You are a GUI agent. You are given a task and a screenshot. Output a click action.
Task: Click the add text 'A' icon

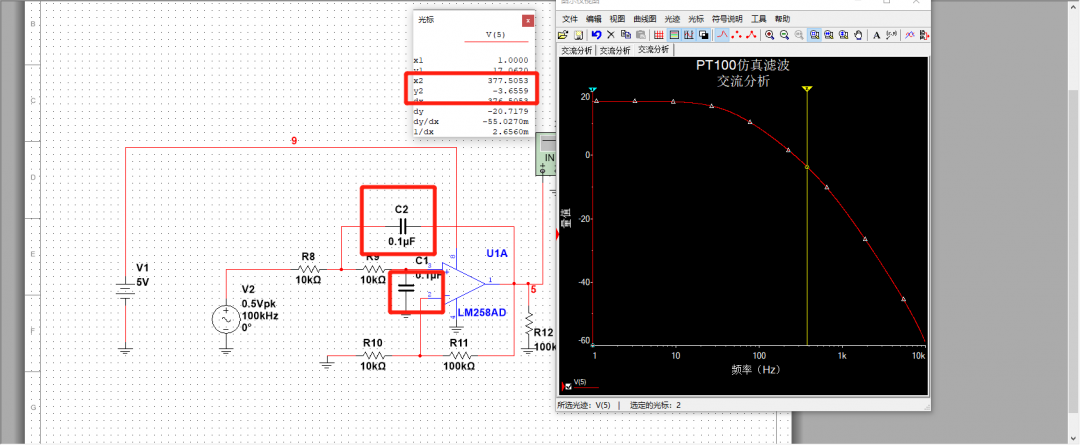tap(877, 34)
